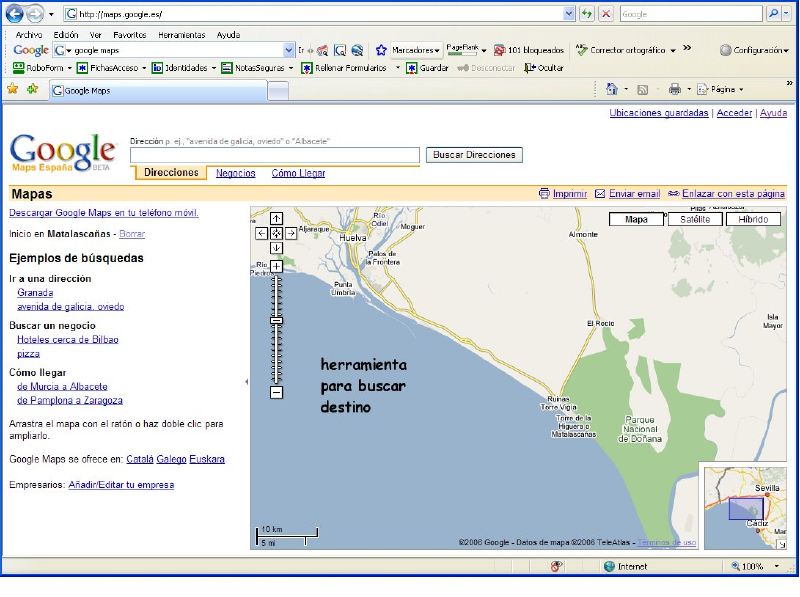The image size is (800, 597).
Task: Zoom in with the plus button
Action: [276, 266]
